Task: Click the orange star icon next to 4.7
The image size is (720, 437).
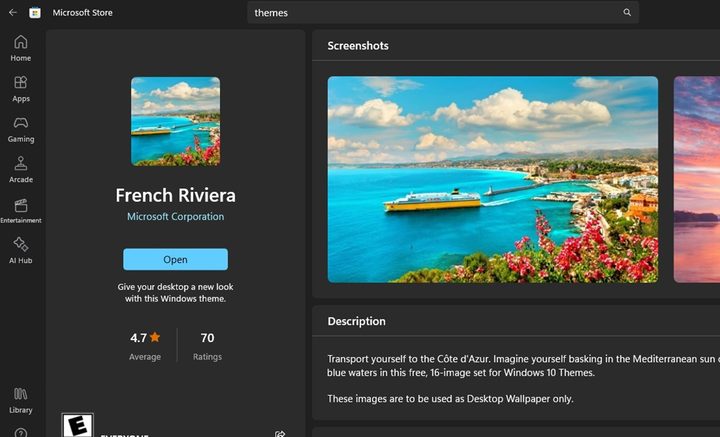Action: (155, 337)
